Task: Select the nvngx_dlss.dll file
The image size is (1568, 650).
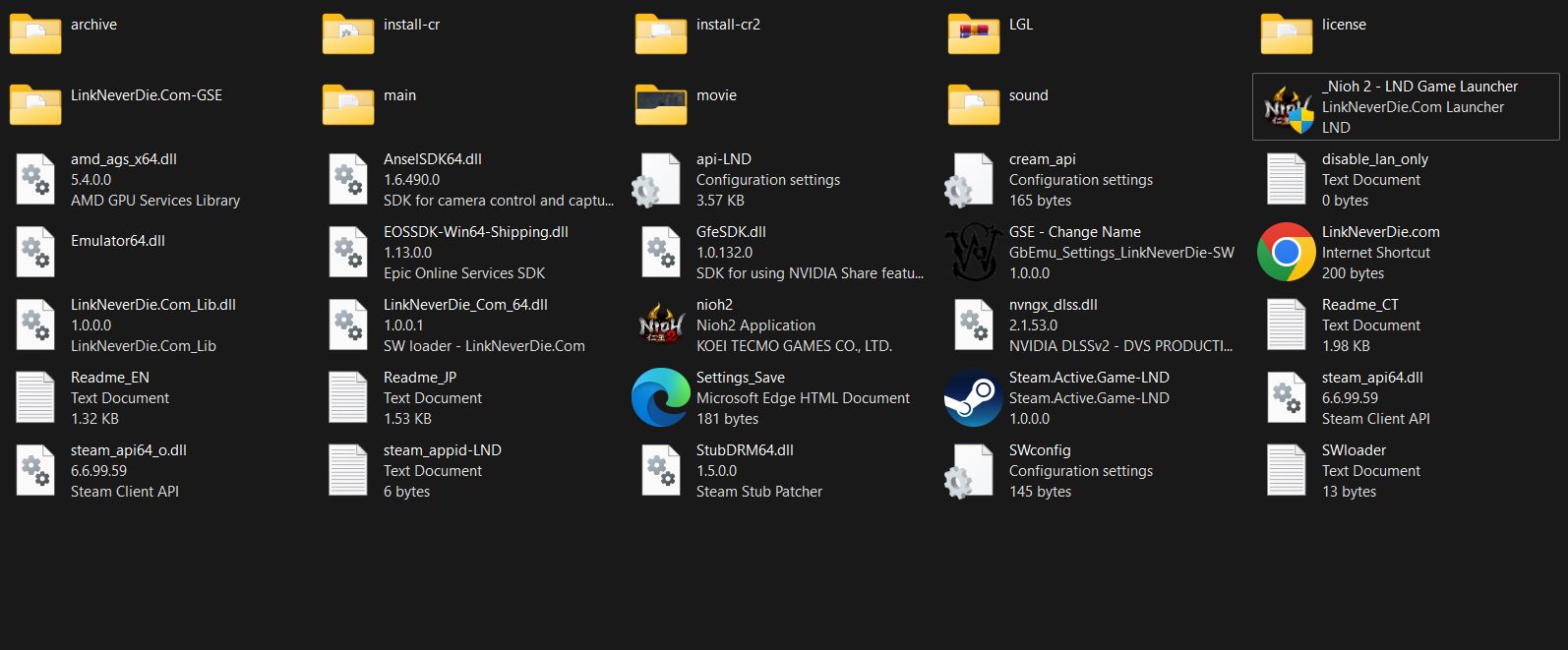Action: [x=1053, y=305]
